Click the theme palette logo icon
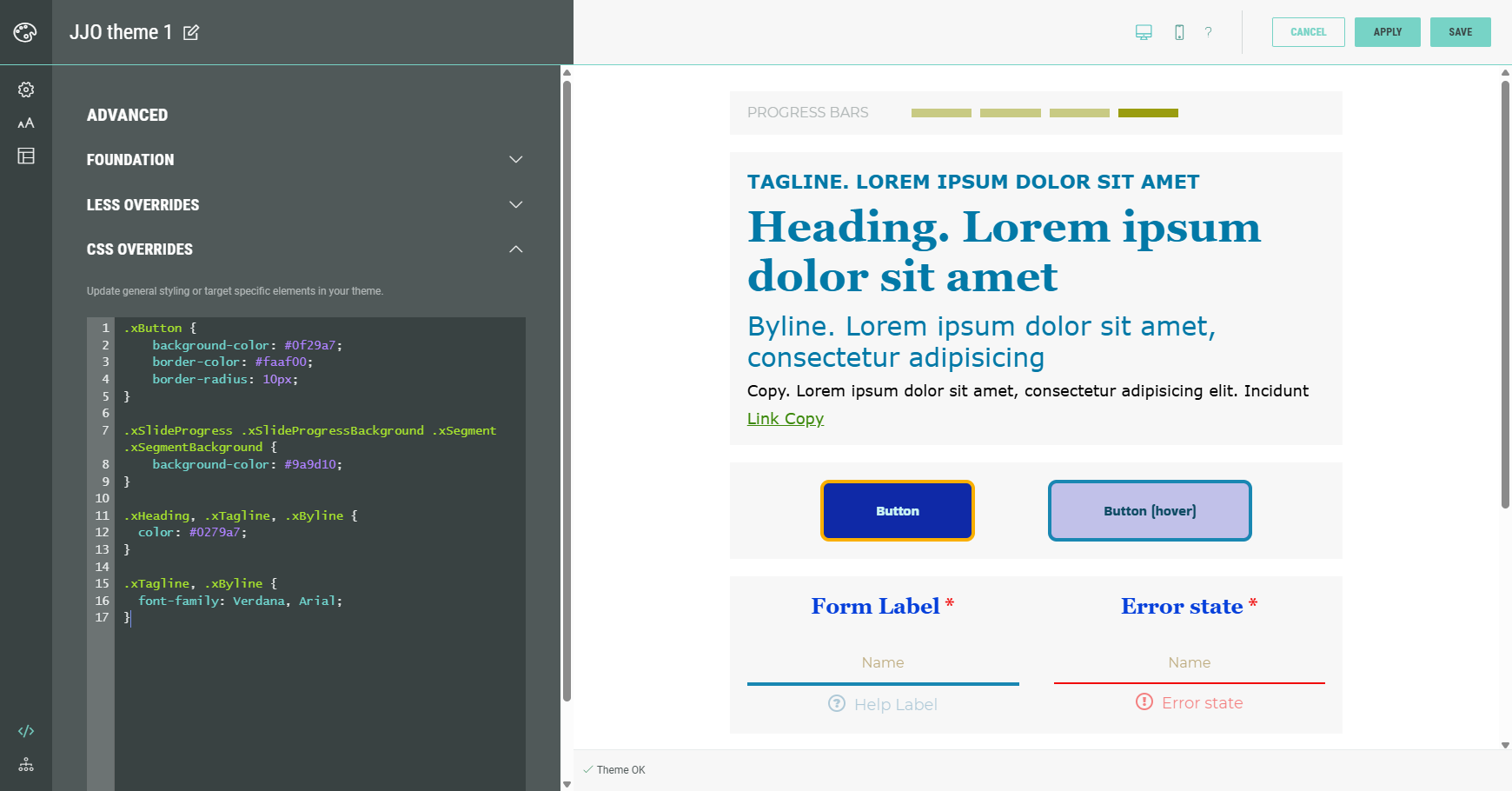The image size is (1512, 791). click(x=25, y=32)
